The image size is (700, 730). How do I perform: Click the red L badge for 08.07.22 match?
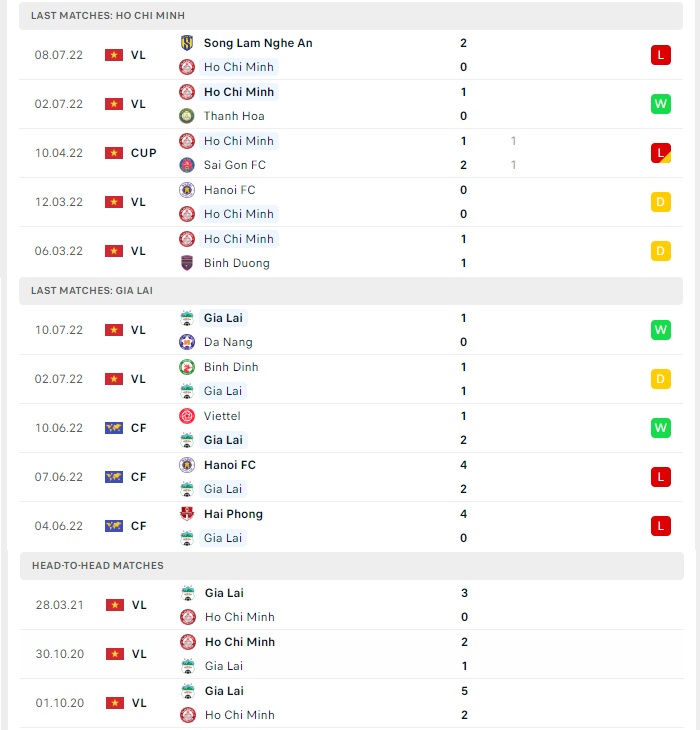click(660, 55)
